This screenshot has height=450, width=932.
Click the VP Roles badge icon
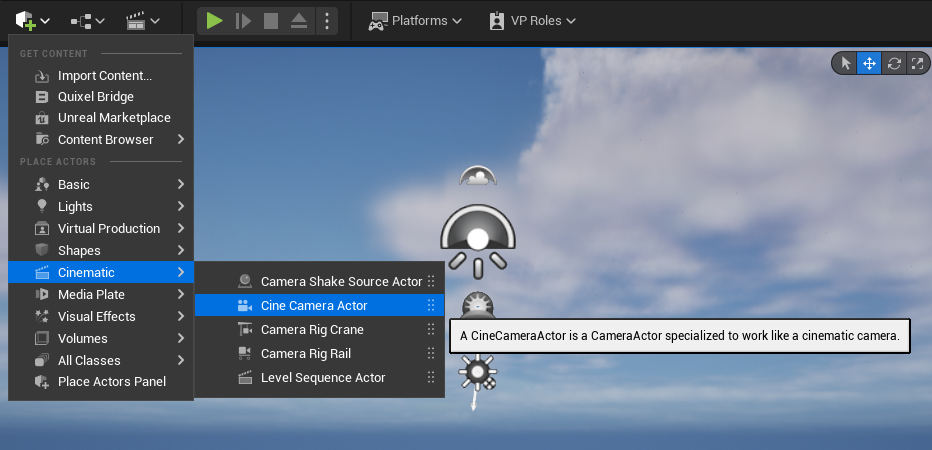pyautogui.click(x=496, y=21)
